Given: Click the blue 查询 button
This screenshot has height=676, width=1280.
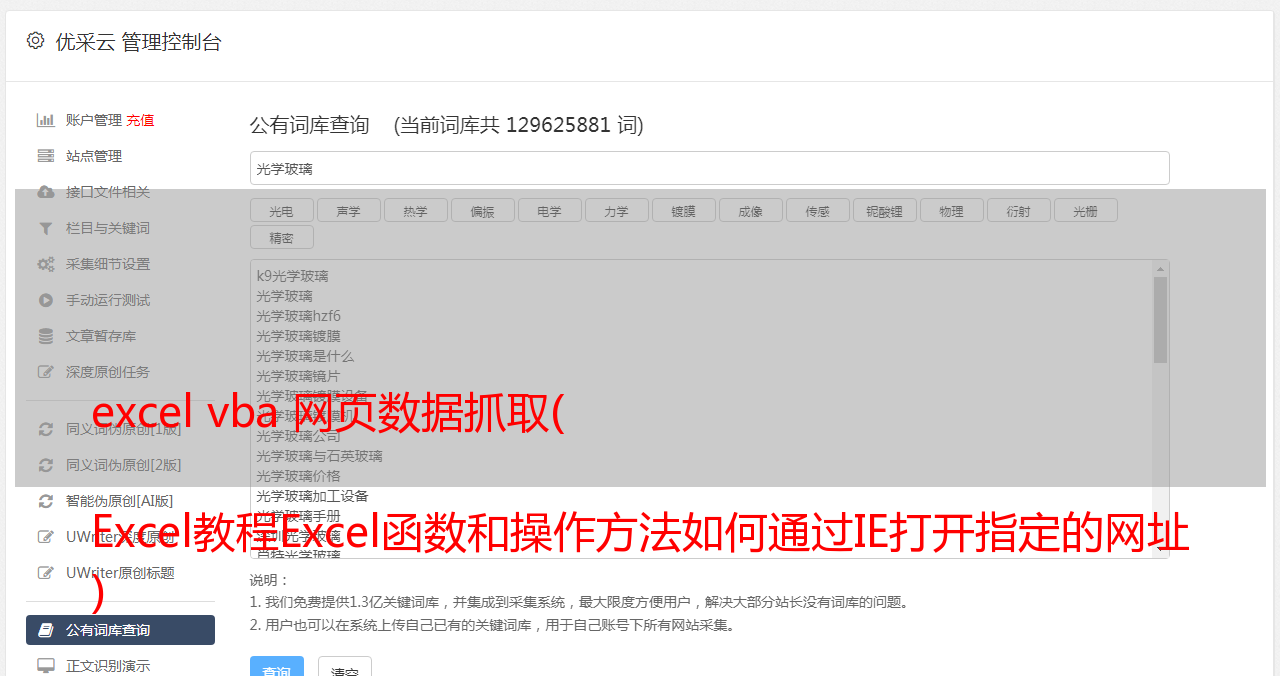Looking at the screenshot, I should pyautogui.click(x=276, y=667).
